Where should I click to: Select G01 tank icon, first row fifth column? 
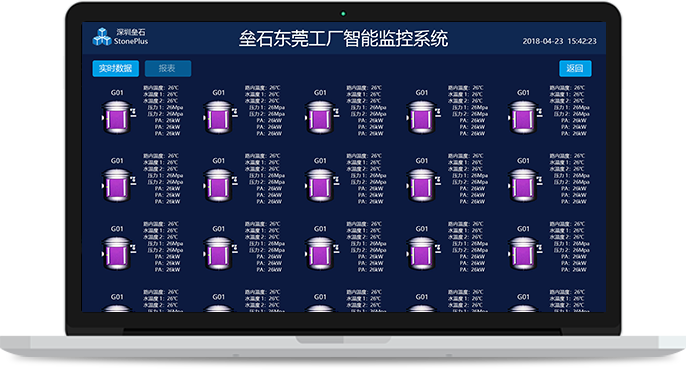(525, 117)
